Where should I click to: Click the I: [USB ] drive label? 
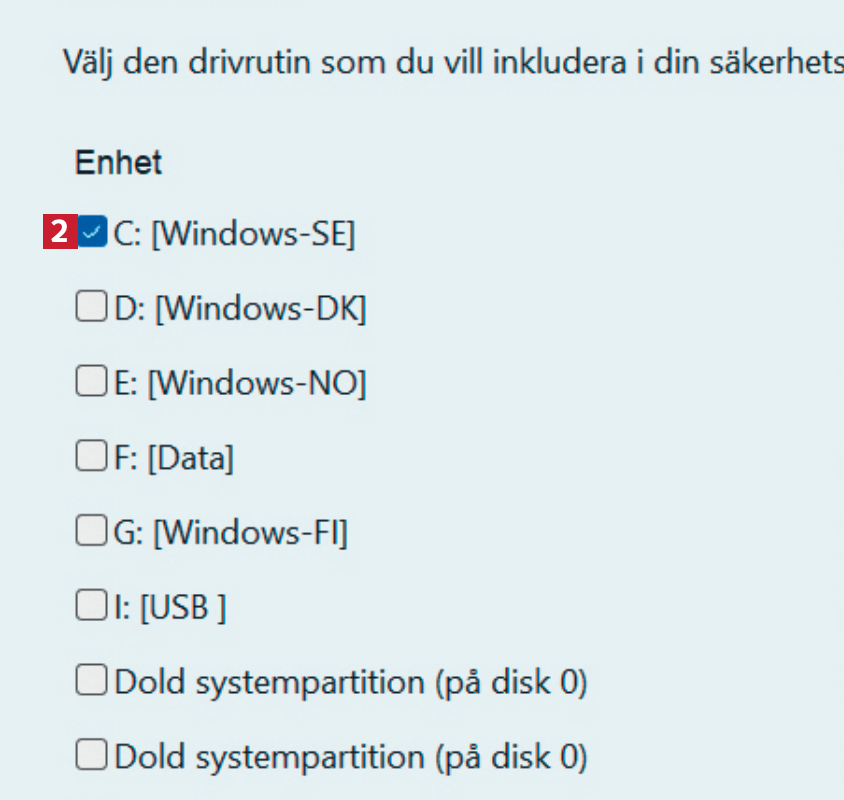click(x=171, y=607)
